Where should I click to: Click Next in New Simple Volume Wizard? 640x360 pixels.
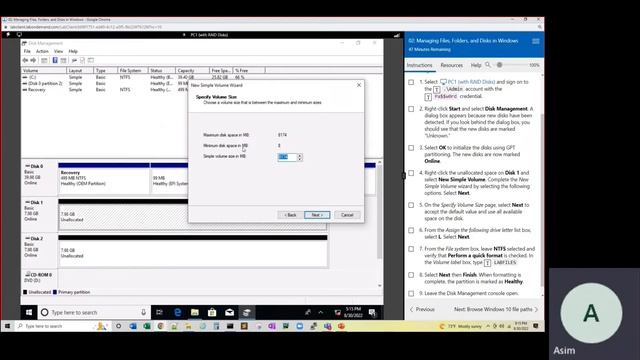(x=317, y=215)
